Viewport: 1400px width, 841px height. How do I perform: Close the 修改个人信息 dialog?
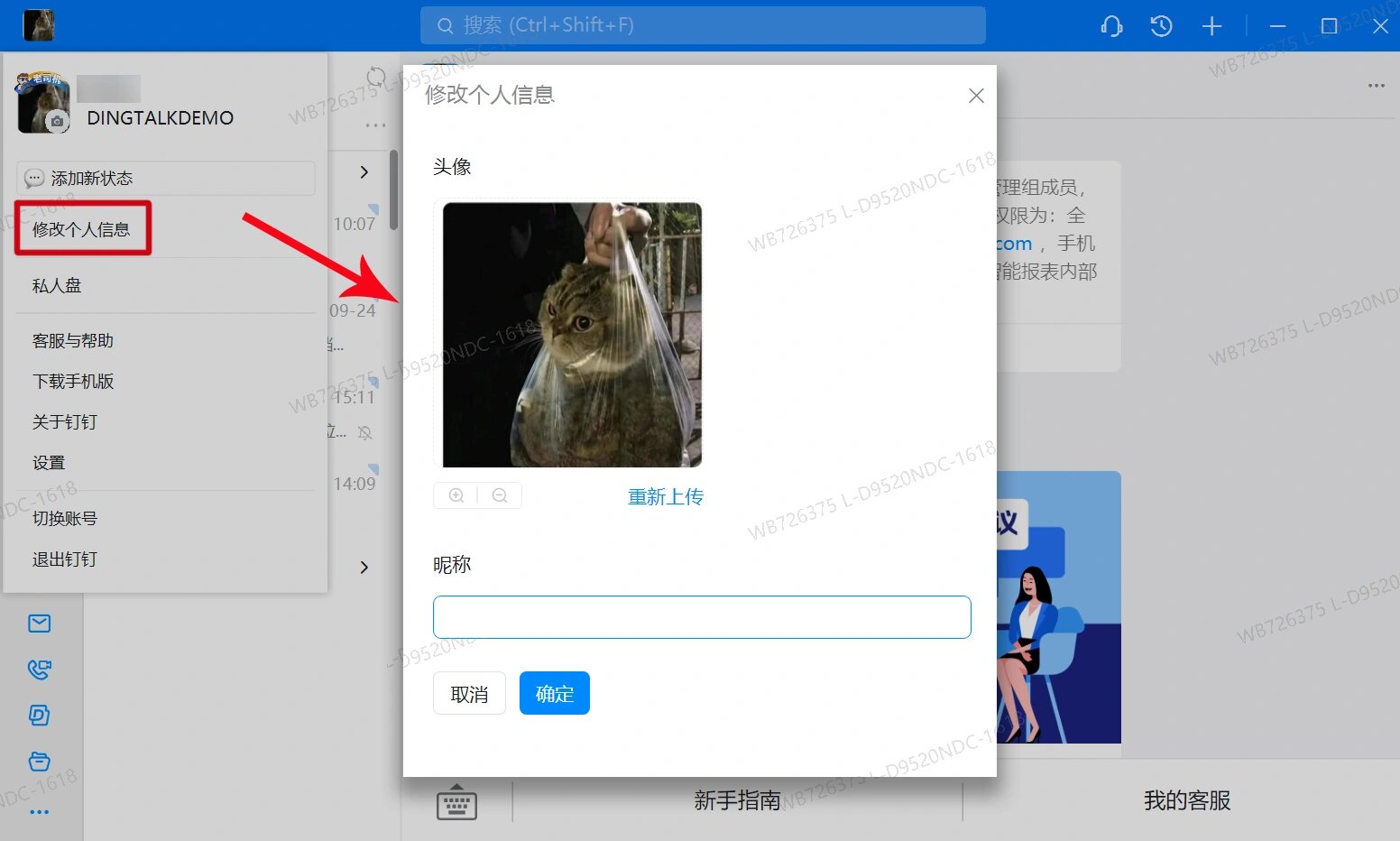coord(976,96)
